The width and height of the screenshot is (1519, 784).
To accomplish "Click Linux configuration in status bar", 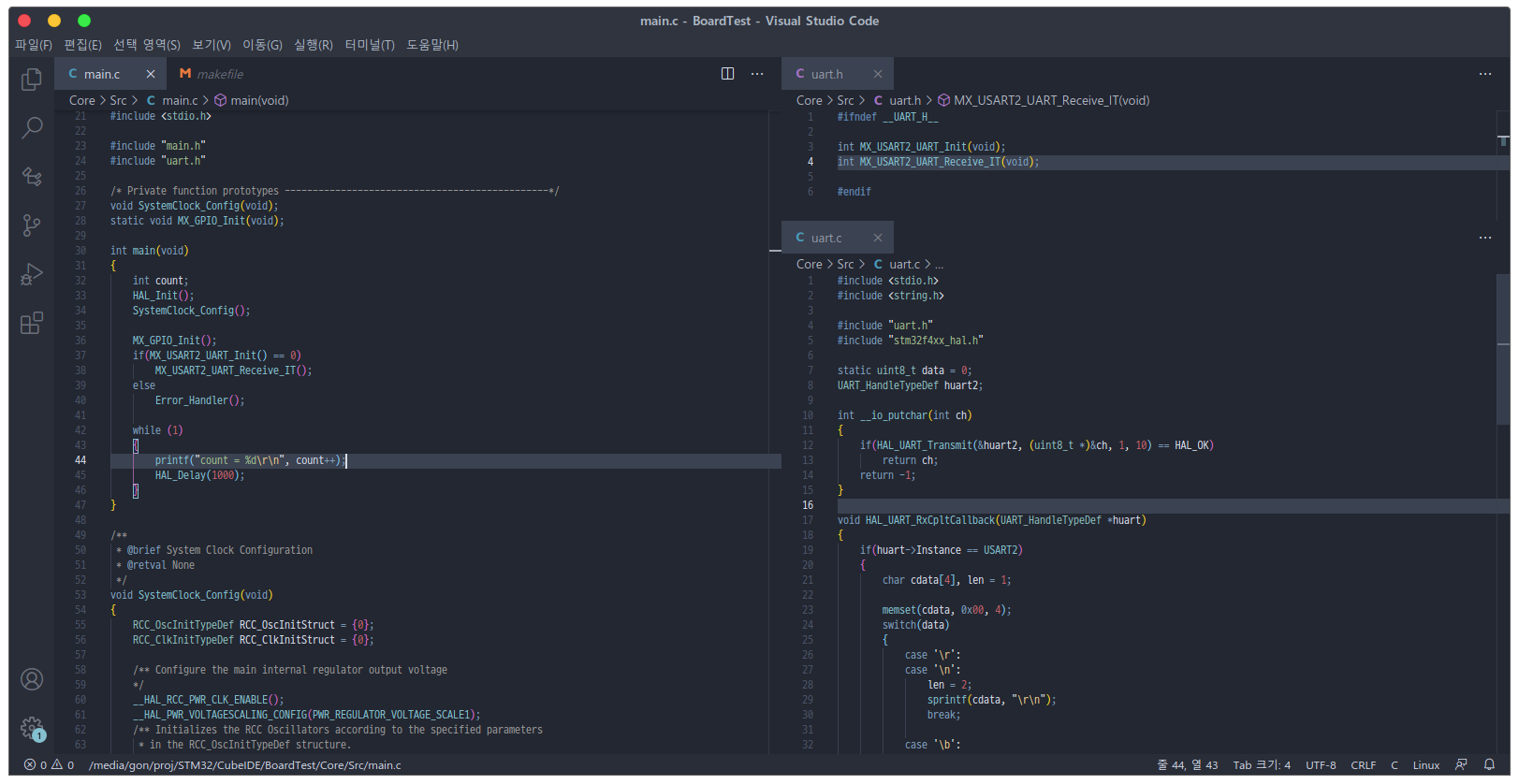I will coord(1426,764).
